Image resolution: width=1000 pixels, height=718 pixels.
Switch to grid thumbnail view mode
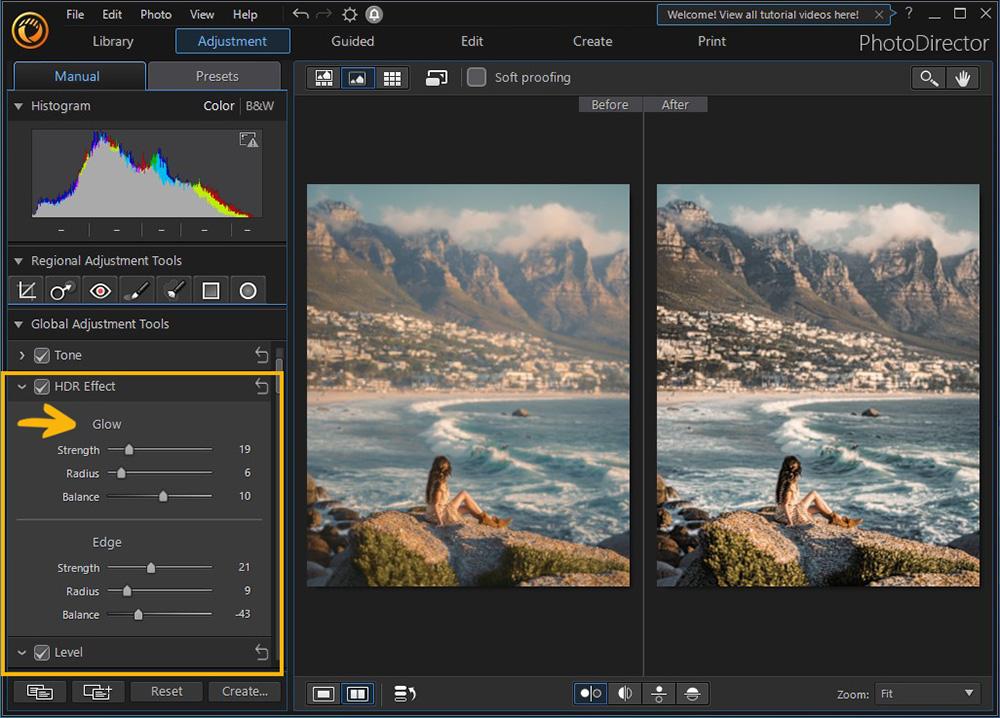392,77
